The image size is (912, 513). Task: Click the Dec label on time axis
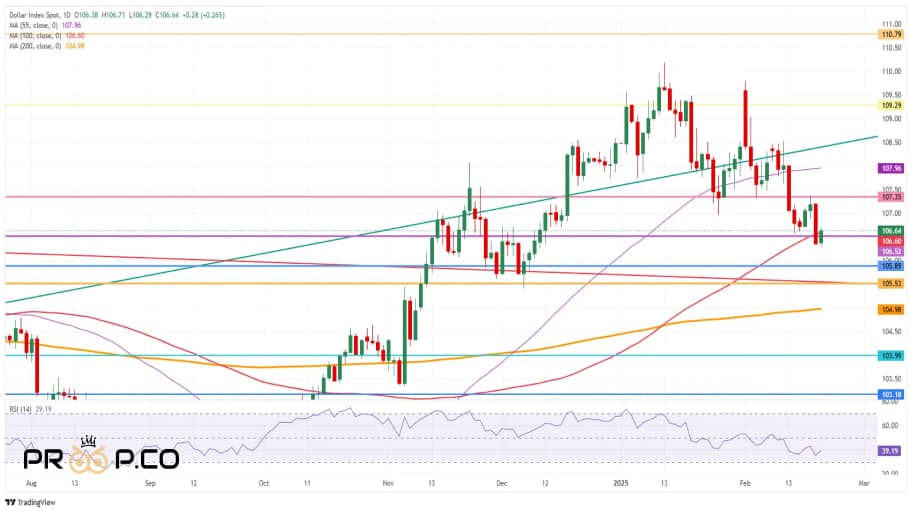coord(501,483)
